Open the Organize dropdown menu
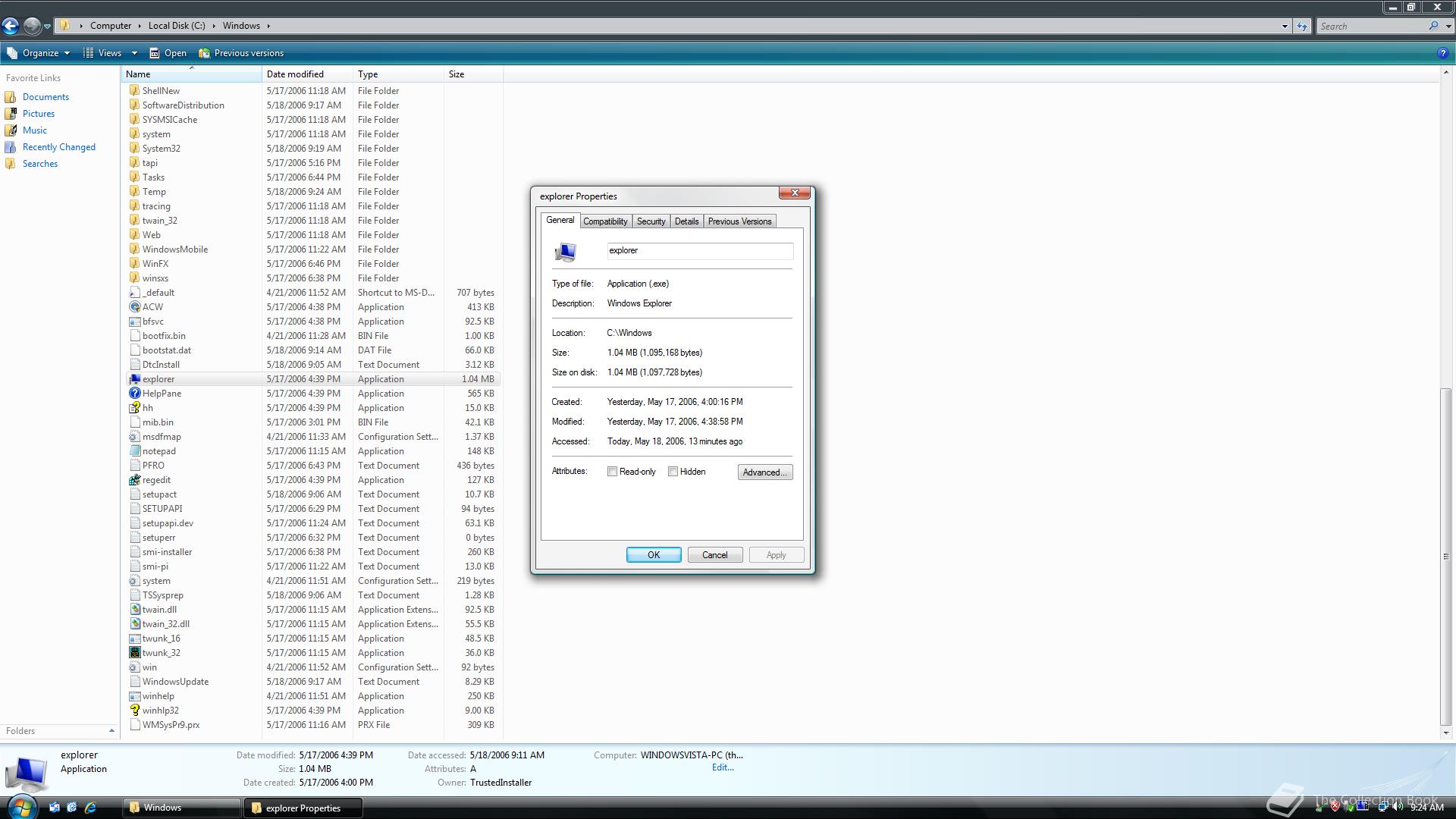The height and width of the screenshot is (819, 1456). tap(39, 53)
